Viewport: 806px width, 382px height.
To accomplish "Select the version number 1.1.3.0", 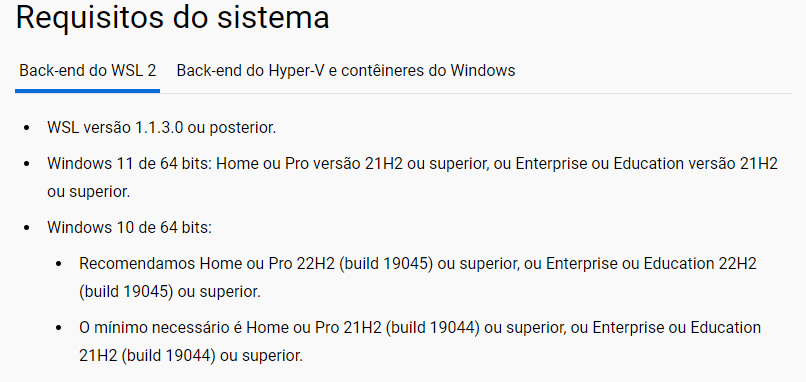I will 159,128.
